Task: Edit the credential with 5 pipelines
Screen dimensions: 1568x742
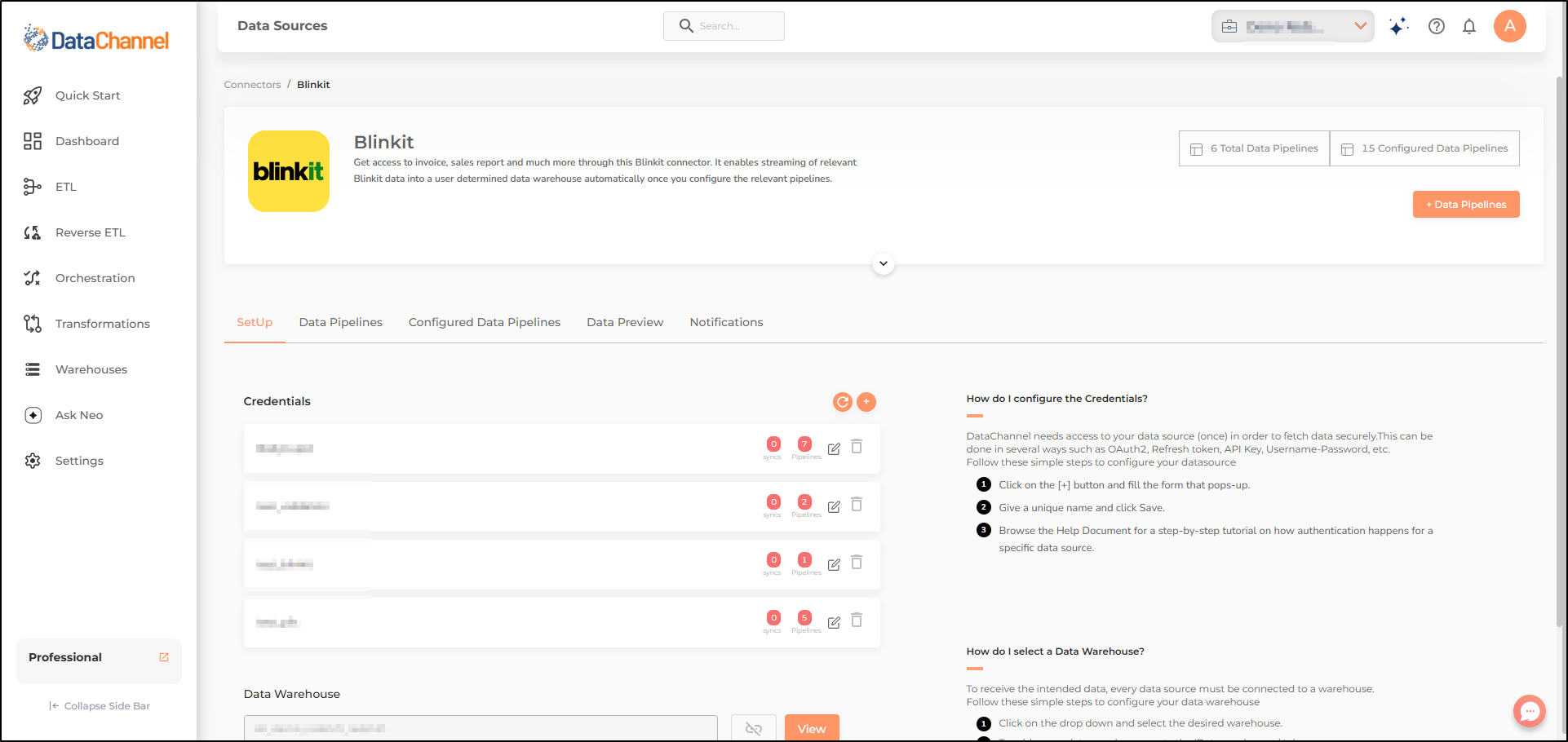Action: pos(834,622)
